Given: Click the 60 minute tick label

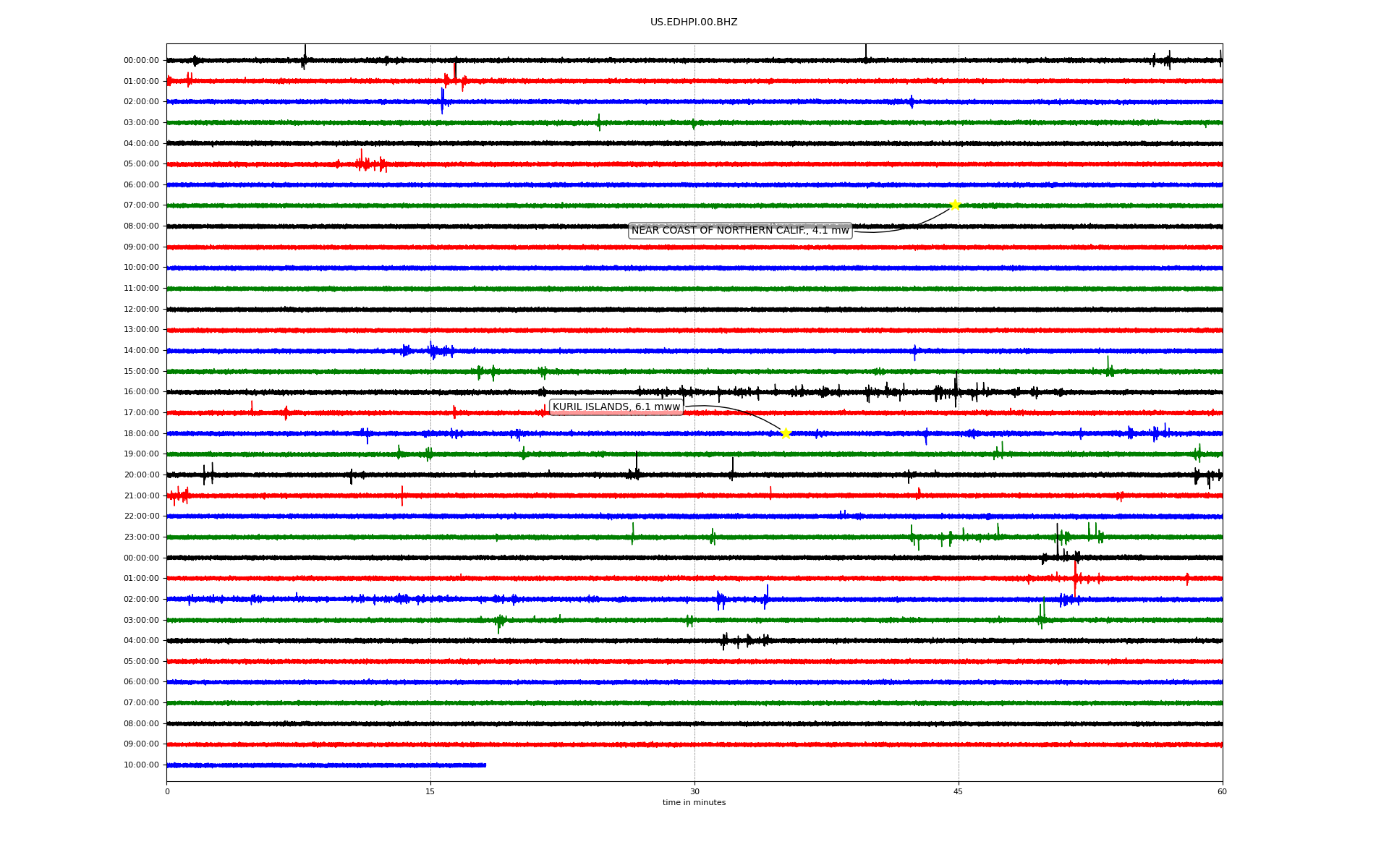Looking at the screenshot, I should point(1222,791).
